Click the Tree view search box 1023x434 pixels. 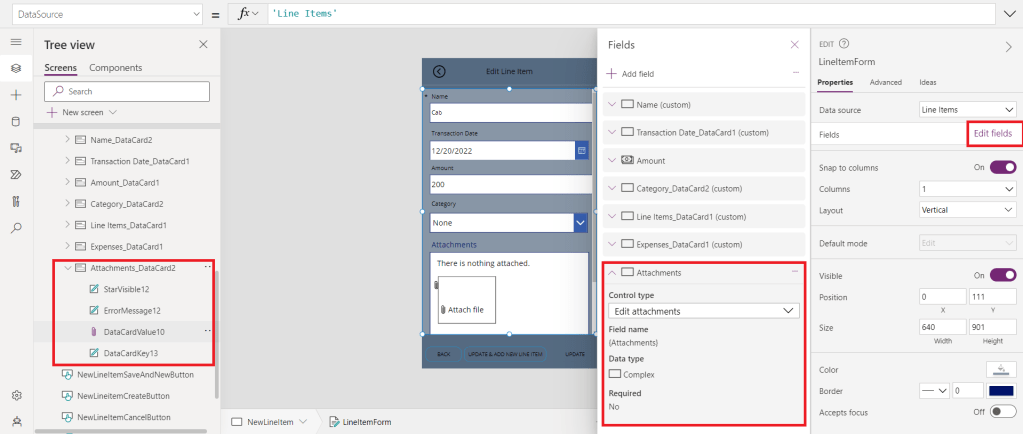(x=127, y=91)
